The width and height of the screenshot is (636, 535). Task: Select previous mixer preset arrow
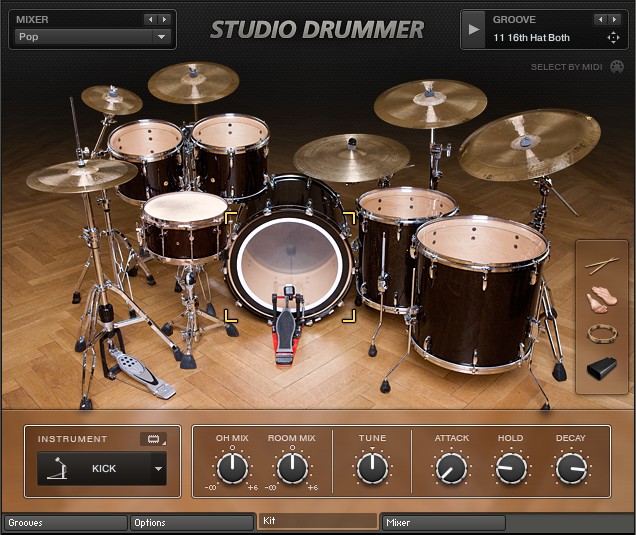(x=150, y=19)
